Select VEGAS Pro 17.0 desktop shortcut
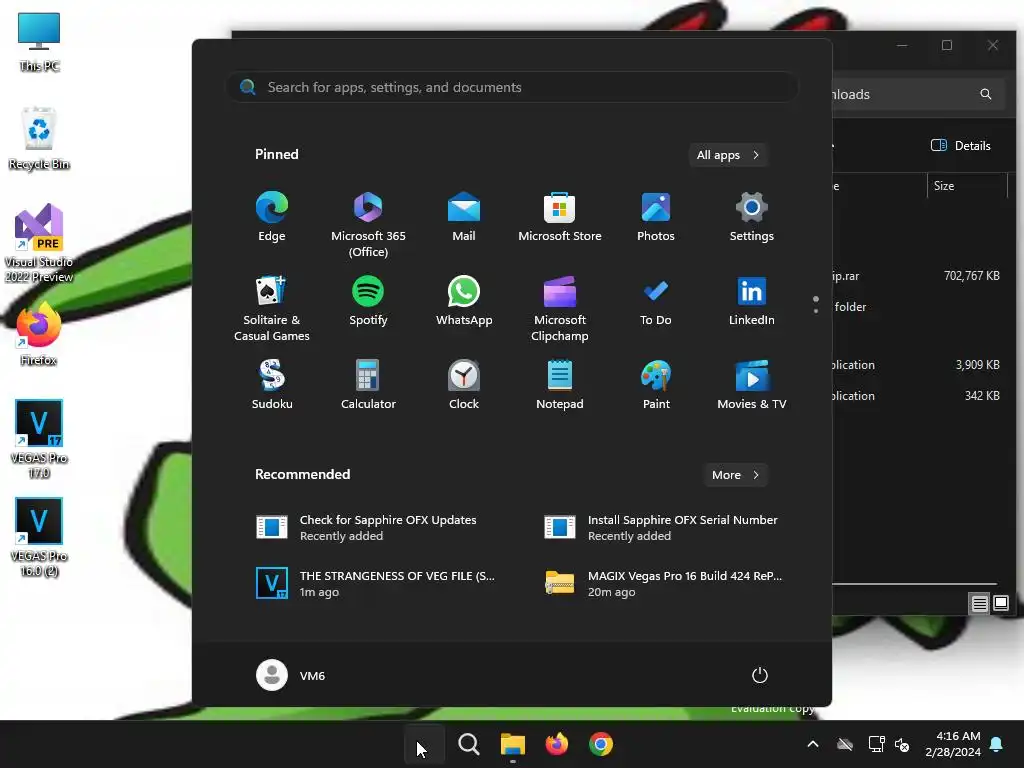1024x768 pixels. [39, 439]
